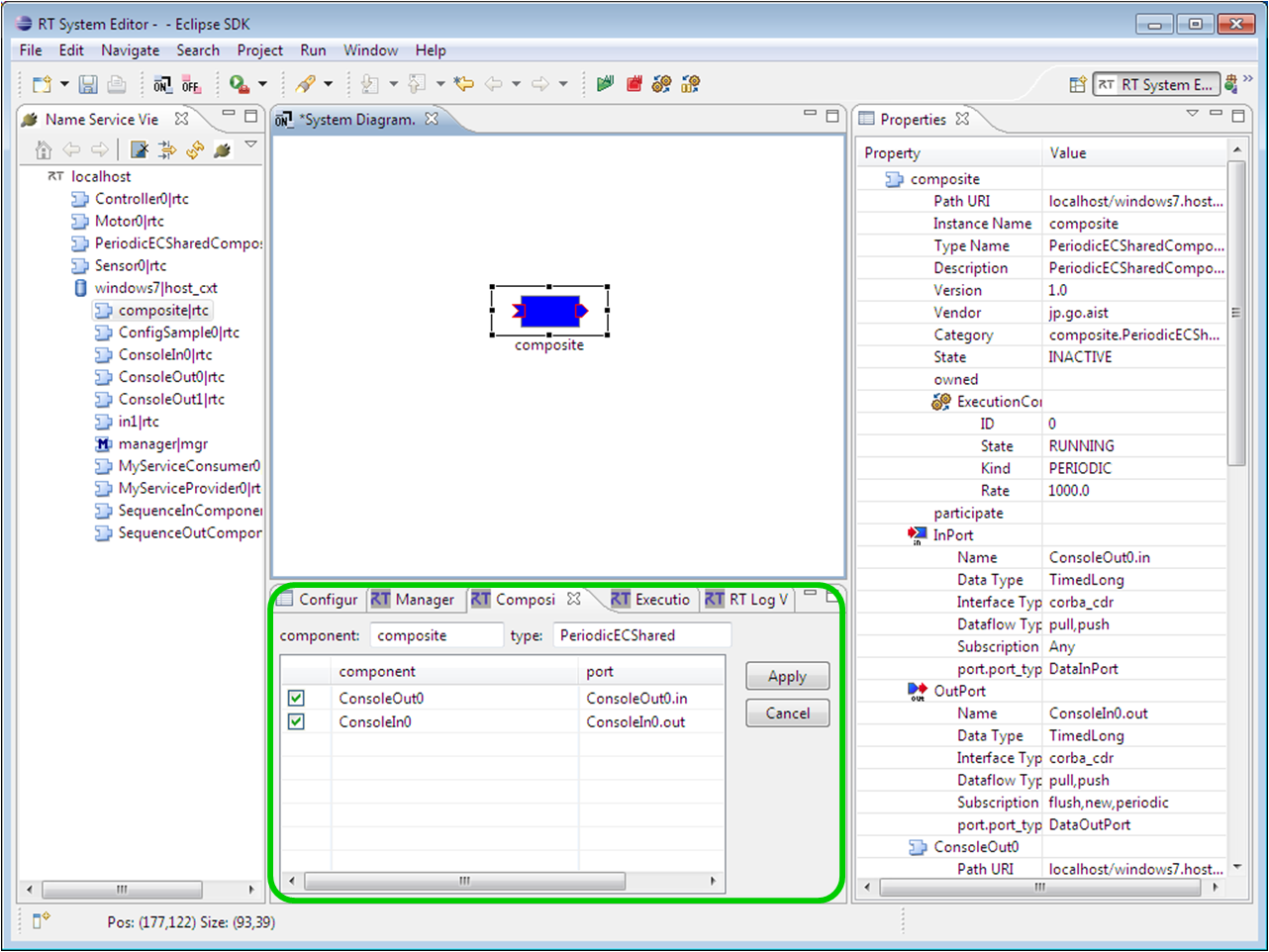
Task: Uncheck the ConsoleIn0 component checkbox
Action: click(296, 721)
